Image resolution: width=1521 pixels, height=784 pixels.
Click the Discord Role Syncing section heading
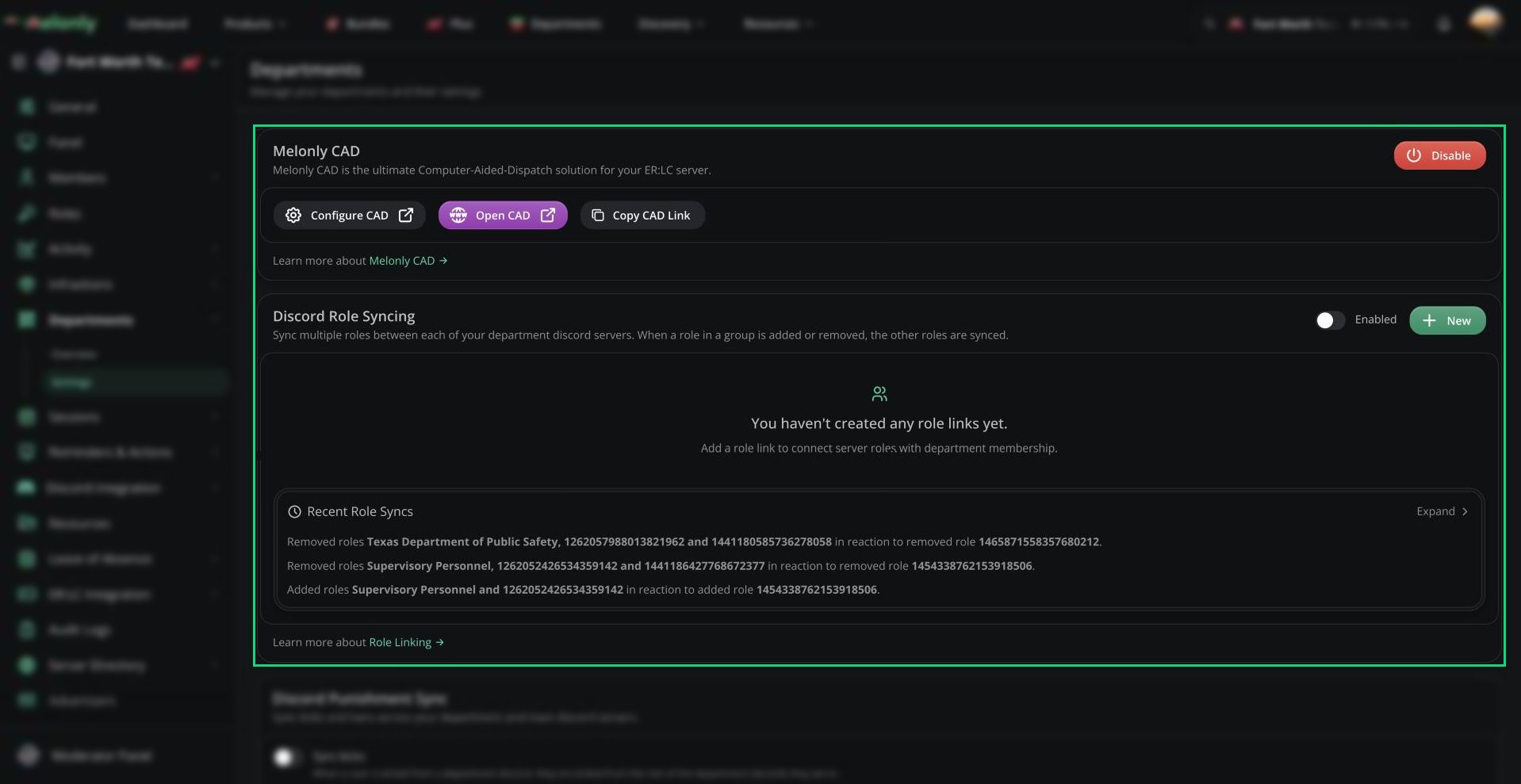click(x=344, y=316)
